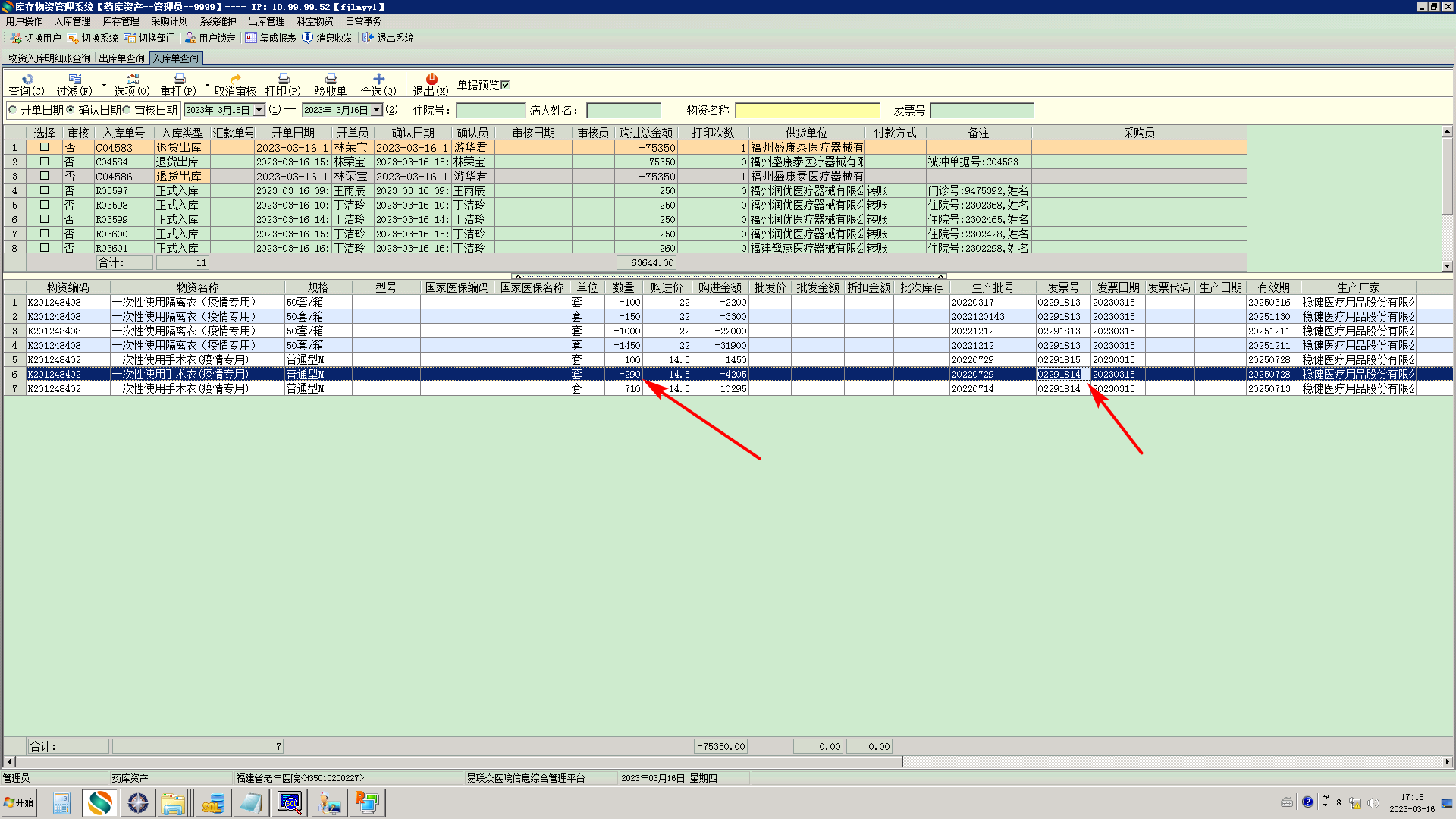
Task: Open the 库存管理 menu
Action: tap(121, 21)
